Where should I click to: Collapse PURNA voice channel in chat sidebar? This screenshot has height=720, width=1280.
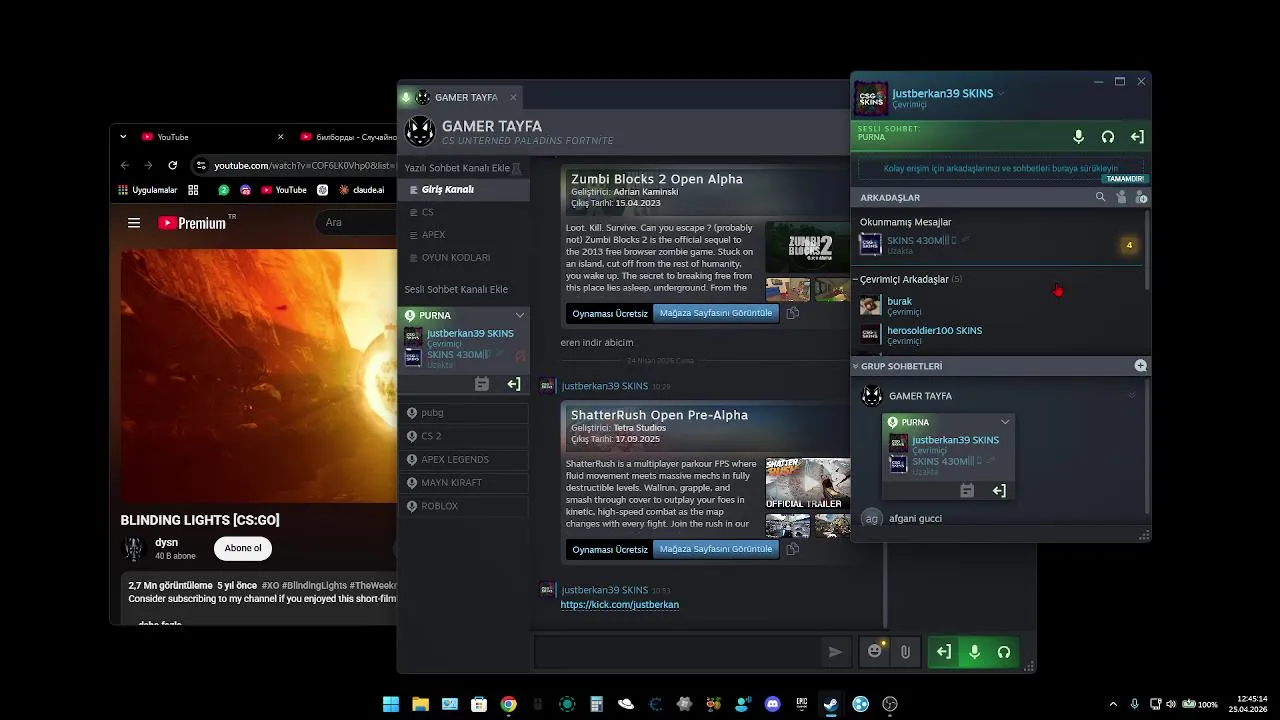click(519, 315)
